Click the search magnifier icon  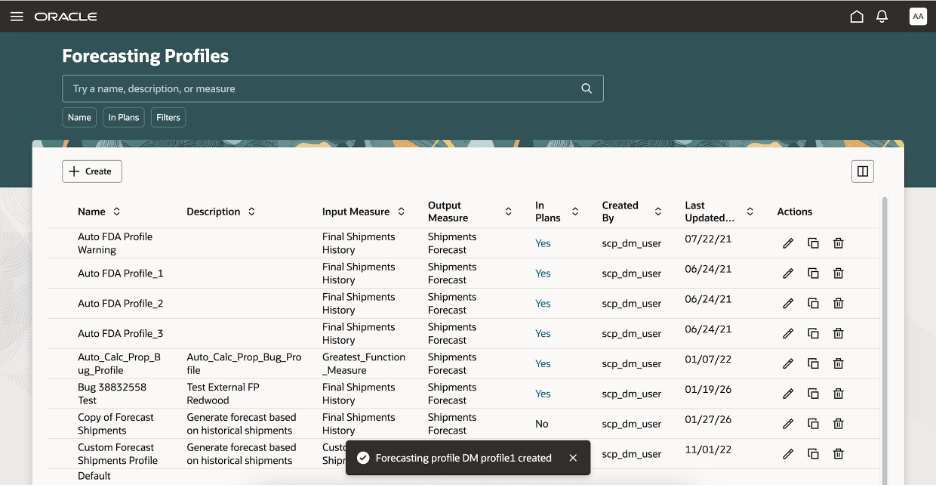point(587,88)
